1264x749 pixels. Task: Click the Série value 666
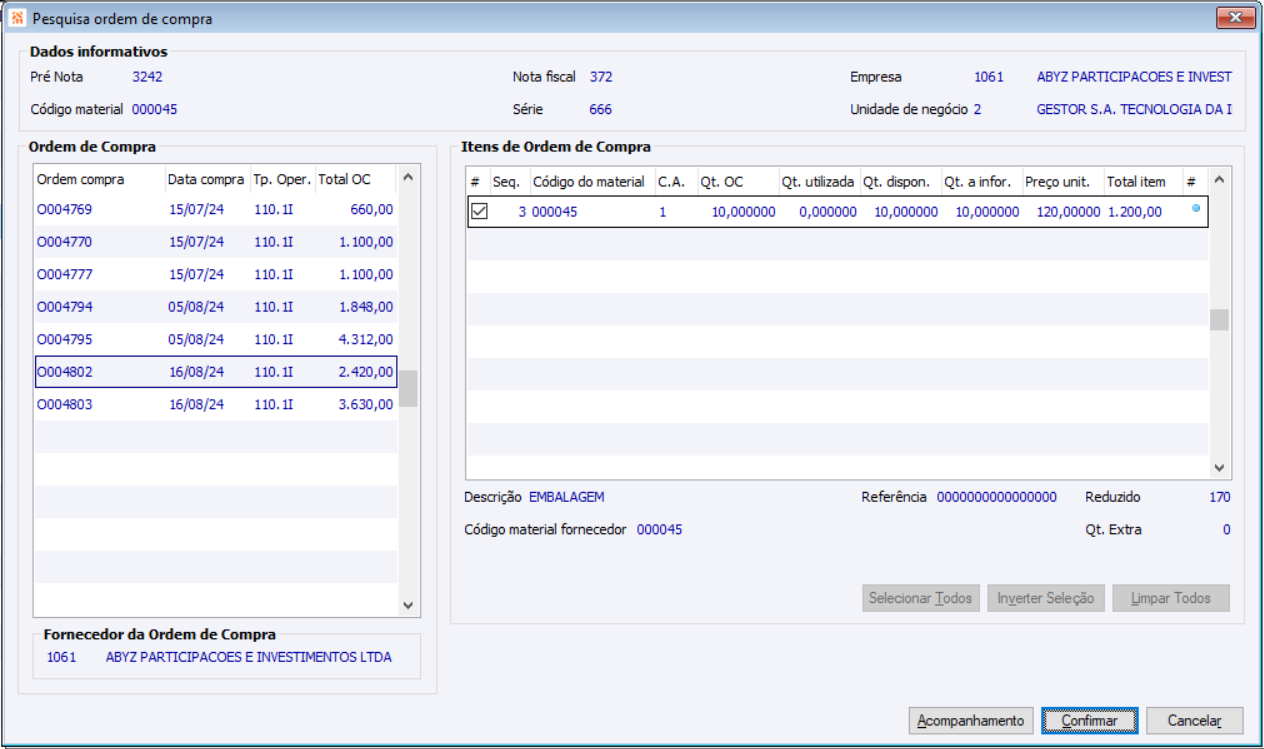coord(601,109)
